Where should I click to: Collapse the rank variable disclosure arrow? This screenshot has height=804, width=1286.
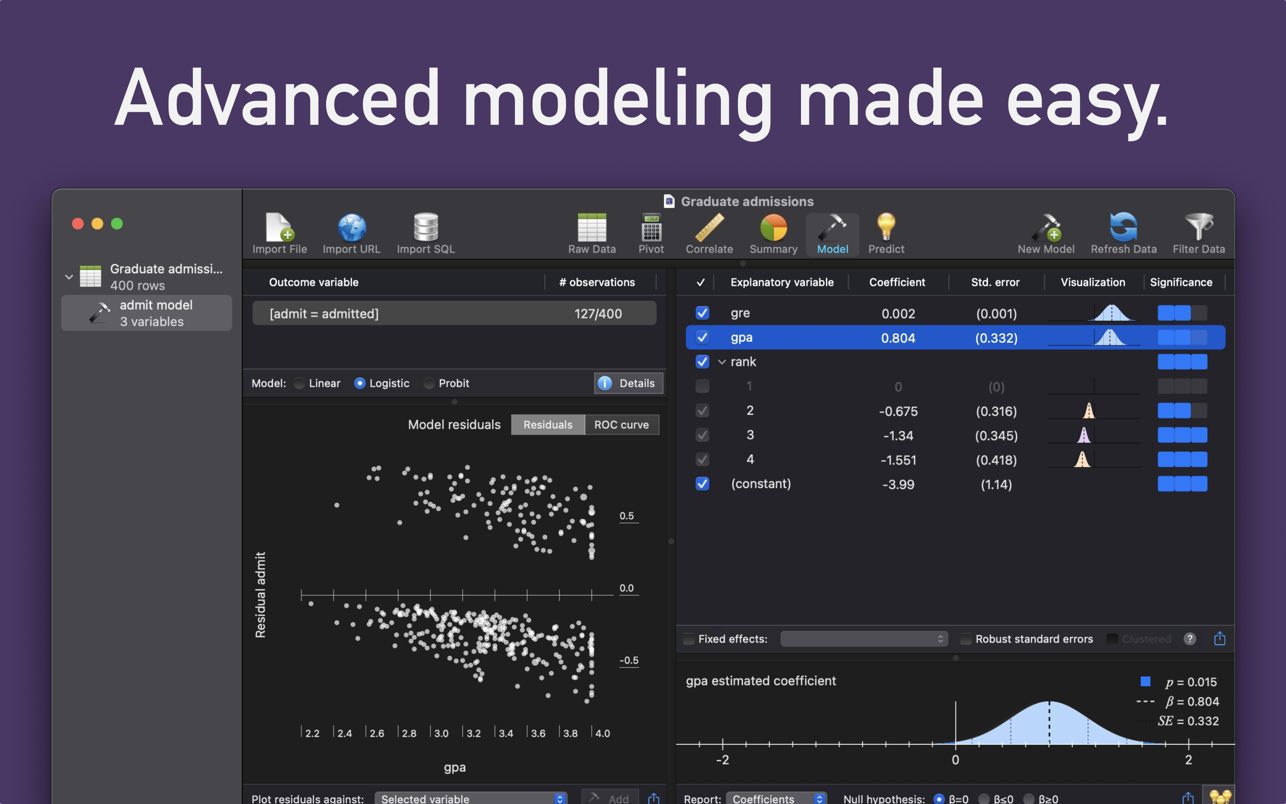point(722,362)
